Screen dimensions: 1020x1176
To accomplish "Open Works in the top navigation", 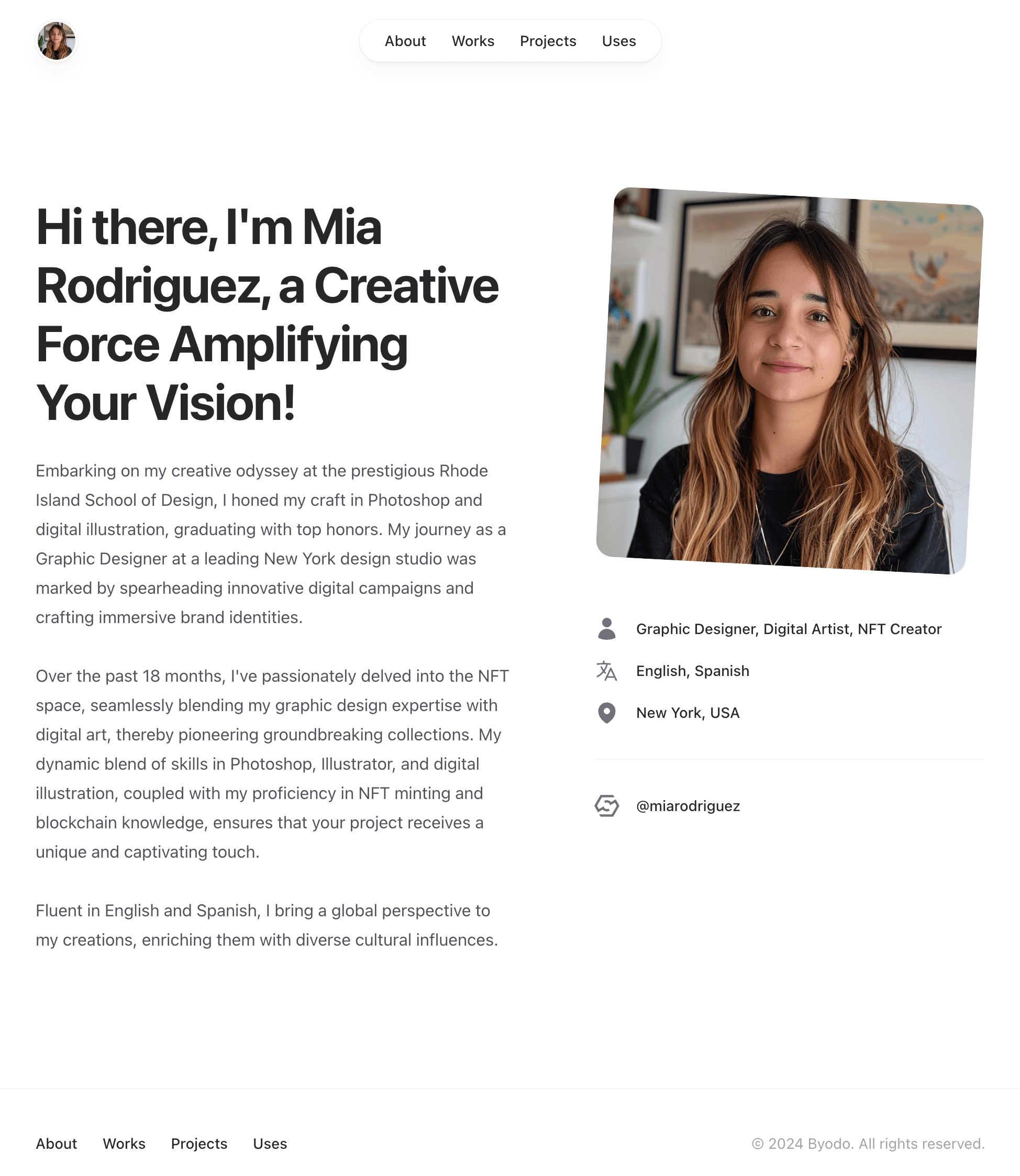I will pyautogui.click(x=473, y=41).
